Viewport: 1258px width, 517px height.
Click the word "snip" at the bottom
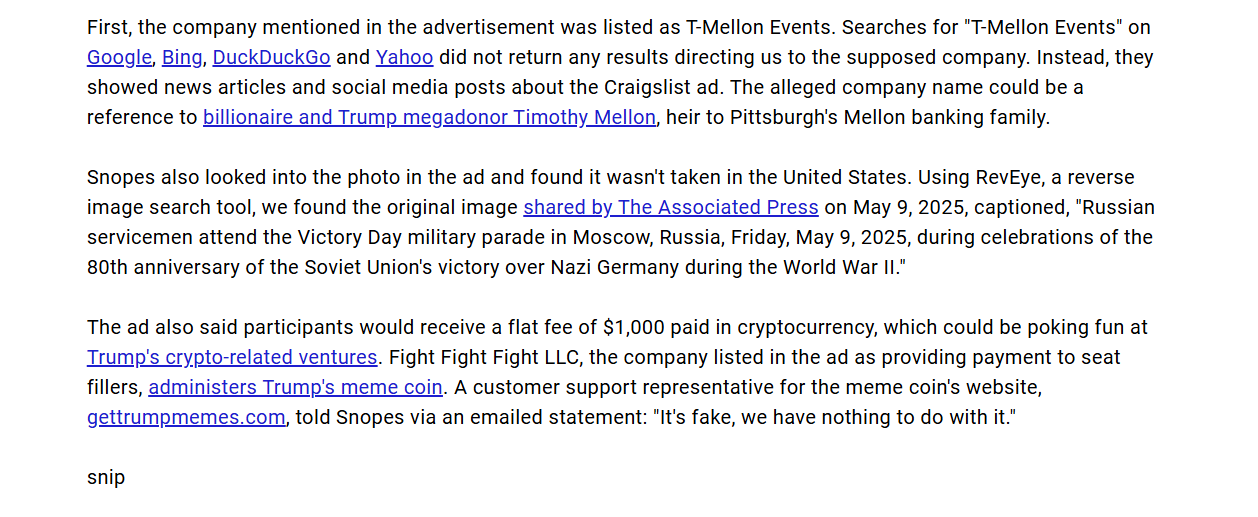point(106,478)
